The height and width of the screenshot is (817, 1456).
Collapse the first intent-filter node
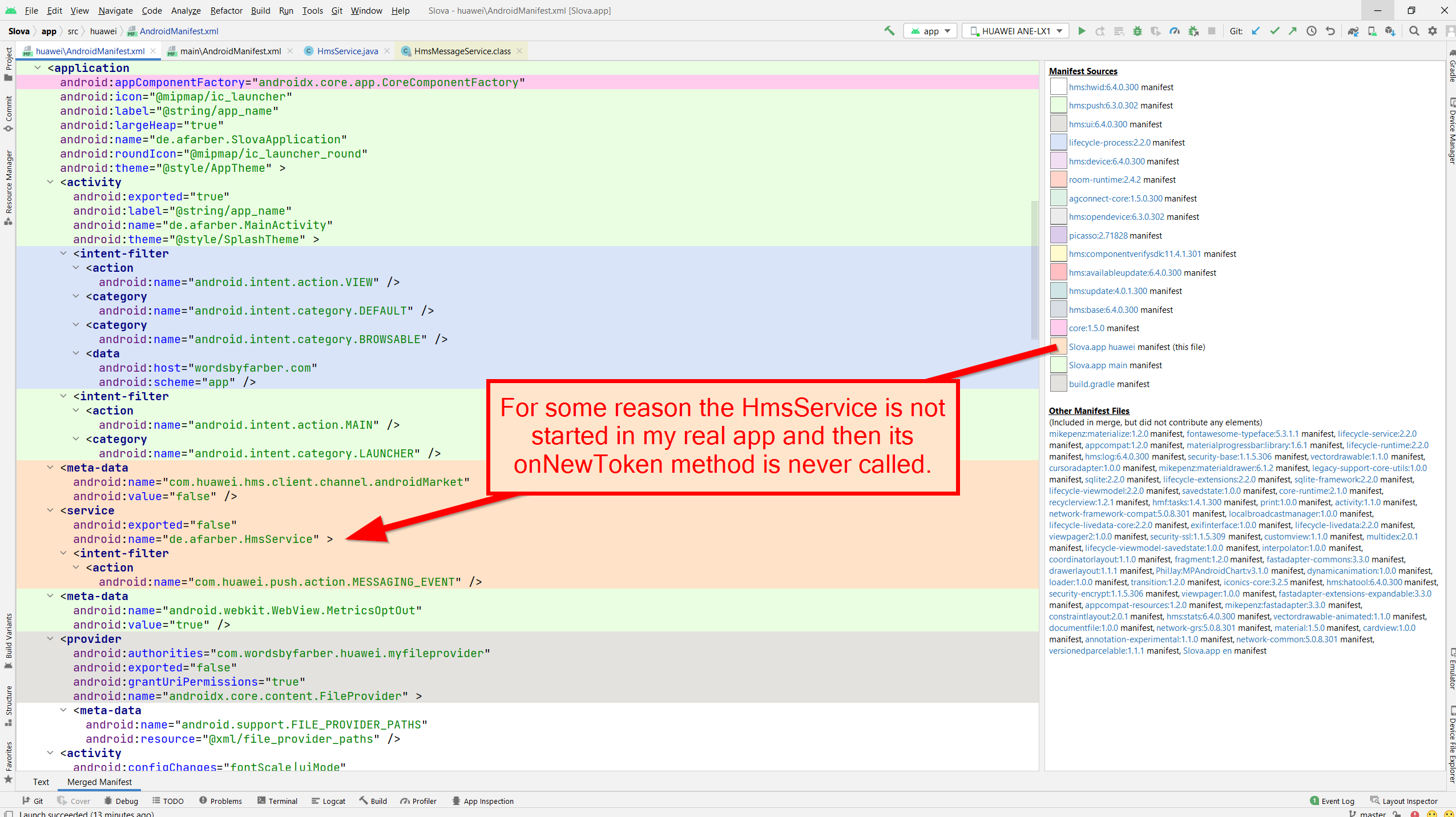[63, 253]
